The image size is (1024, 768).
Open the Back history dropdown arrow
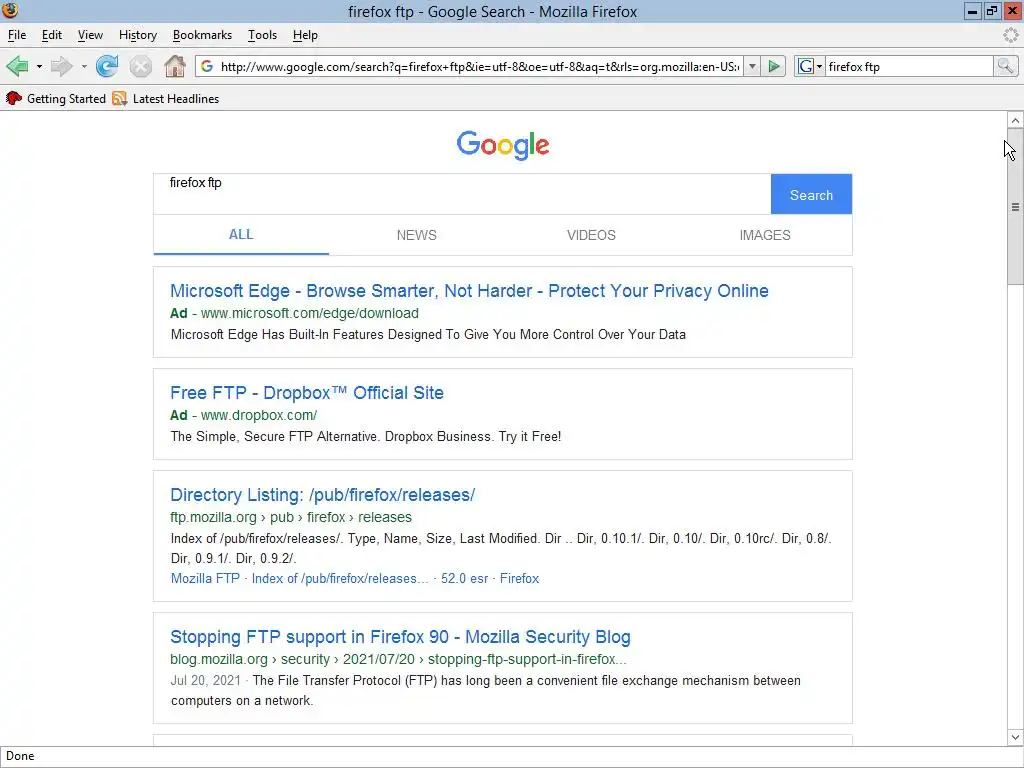(39, 66)
